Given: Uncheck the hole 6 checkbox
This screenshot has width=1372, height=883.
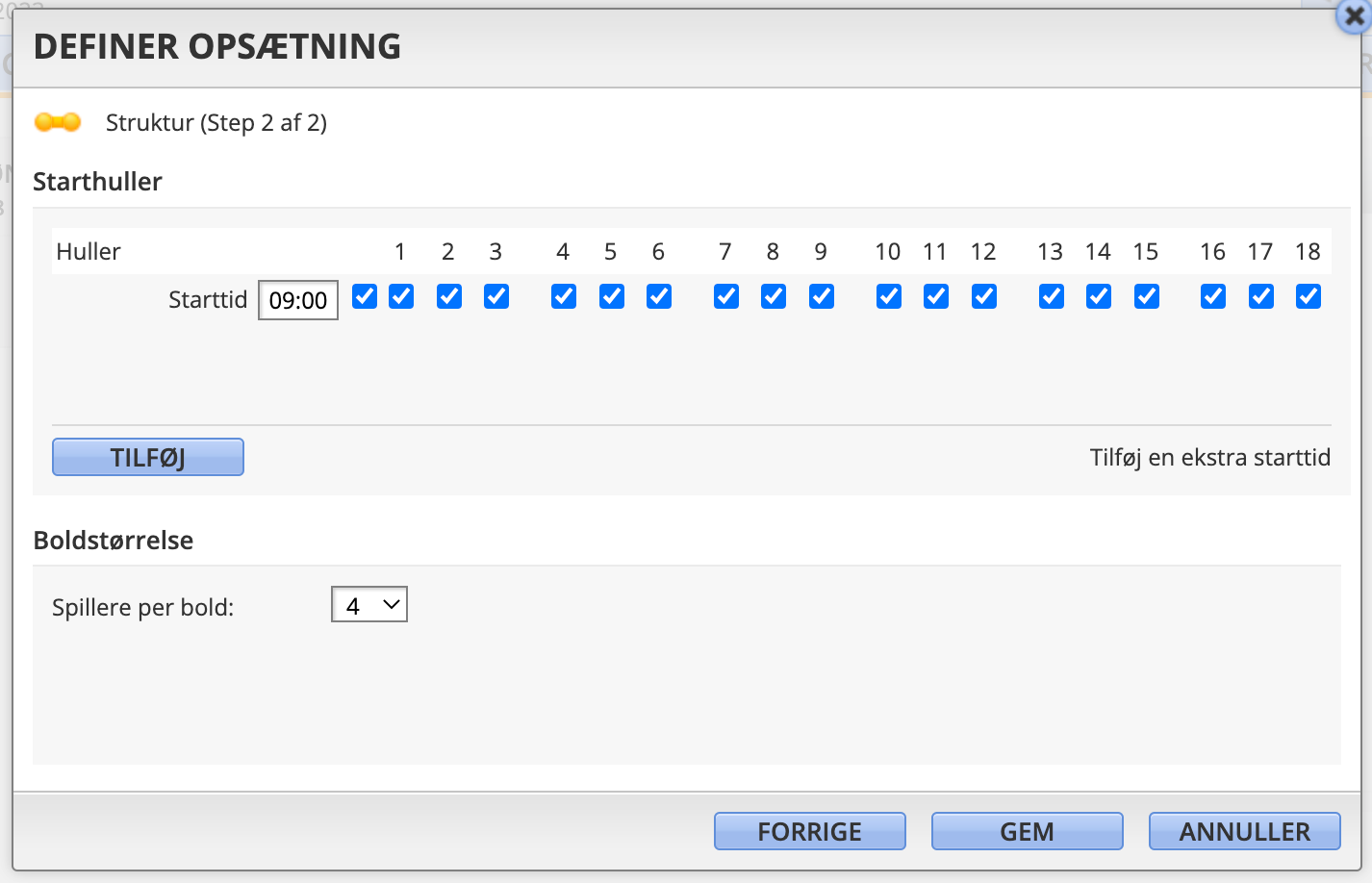Looking at the screenshot, I should (x=659, y=296).
